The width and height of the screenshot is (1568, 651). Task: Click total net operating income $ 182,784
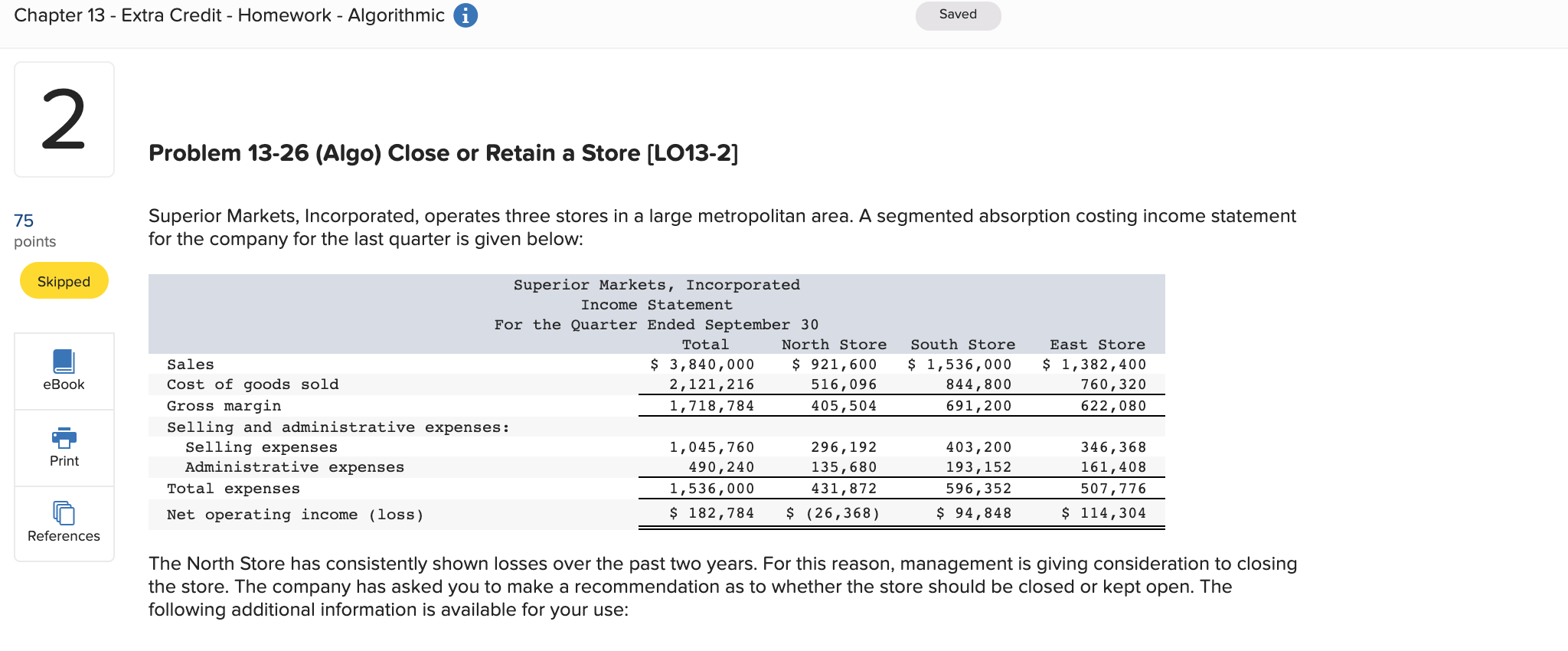712,513
